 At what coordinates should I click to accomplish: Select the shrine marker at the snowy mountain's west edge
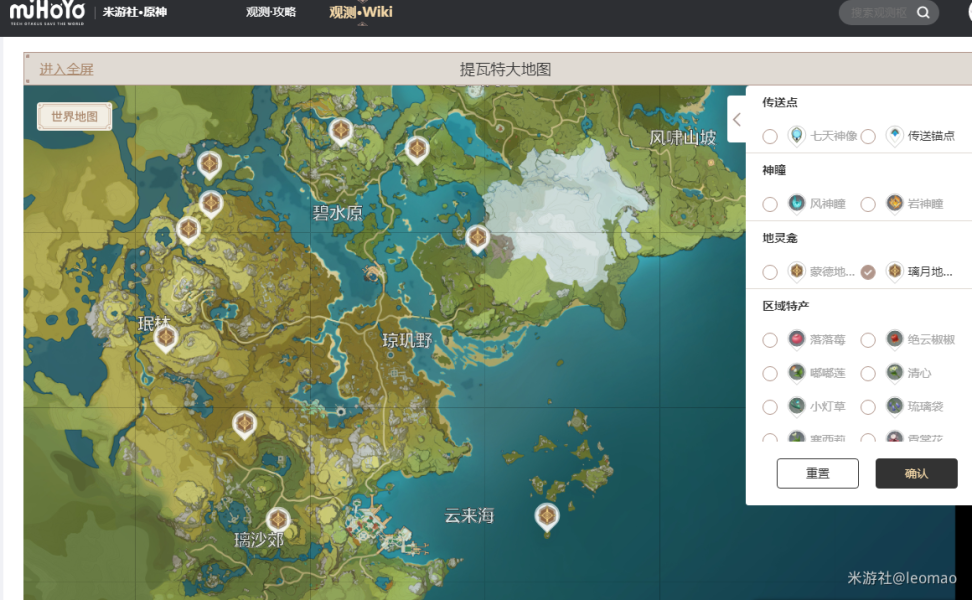477,239
